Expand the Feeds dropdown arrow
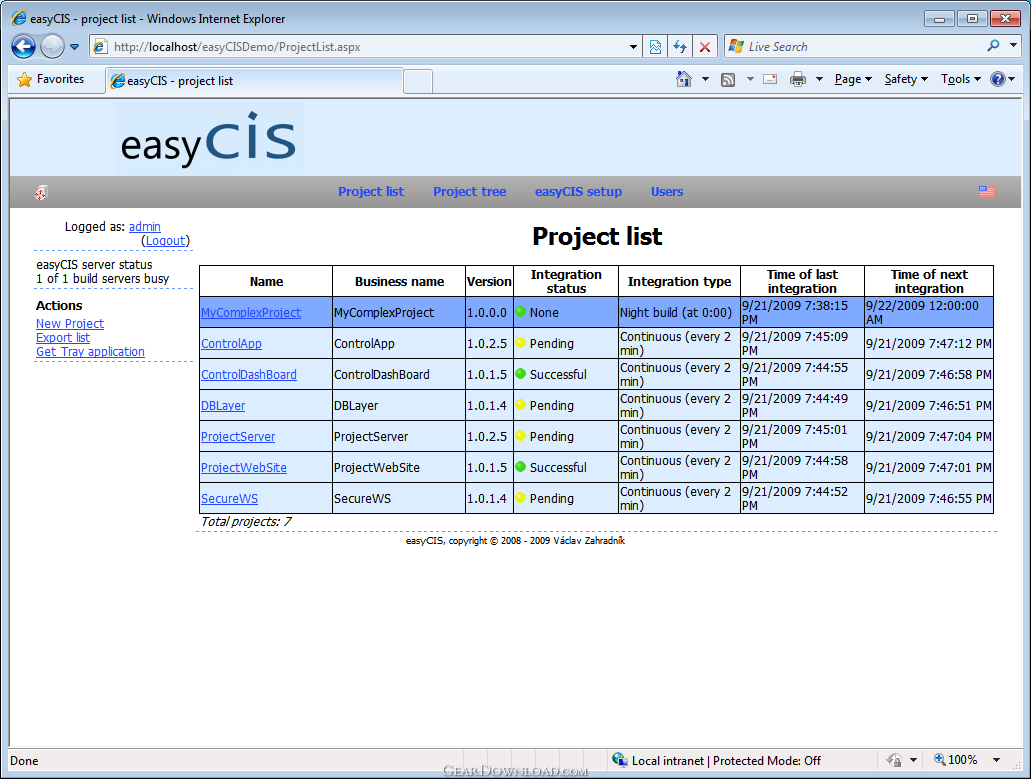The height and width of the screenshot is (779, 1031). point(750,80)
